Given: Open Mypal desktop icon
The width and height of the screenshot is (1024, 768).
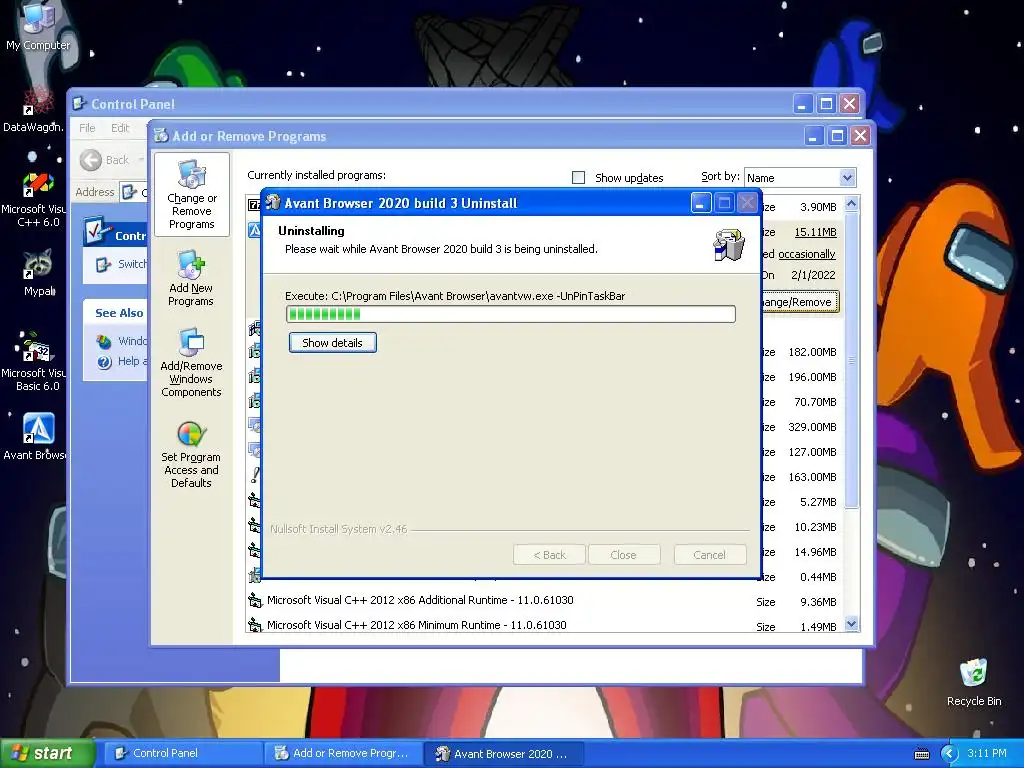Looking at the screenshot, I should (x=39, y=273).
